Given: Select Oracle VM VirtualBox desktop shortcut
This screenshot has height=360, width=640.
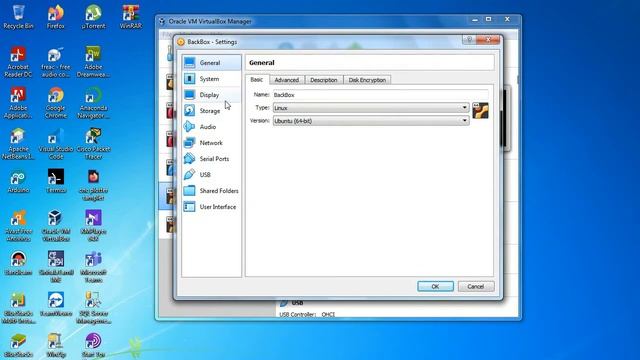Looking at the screenshot, I should 56,227.
